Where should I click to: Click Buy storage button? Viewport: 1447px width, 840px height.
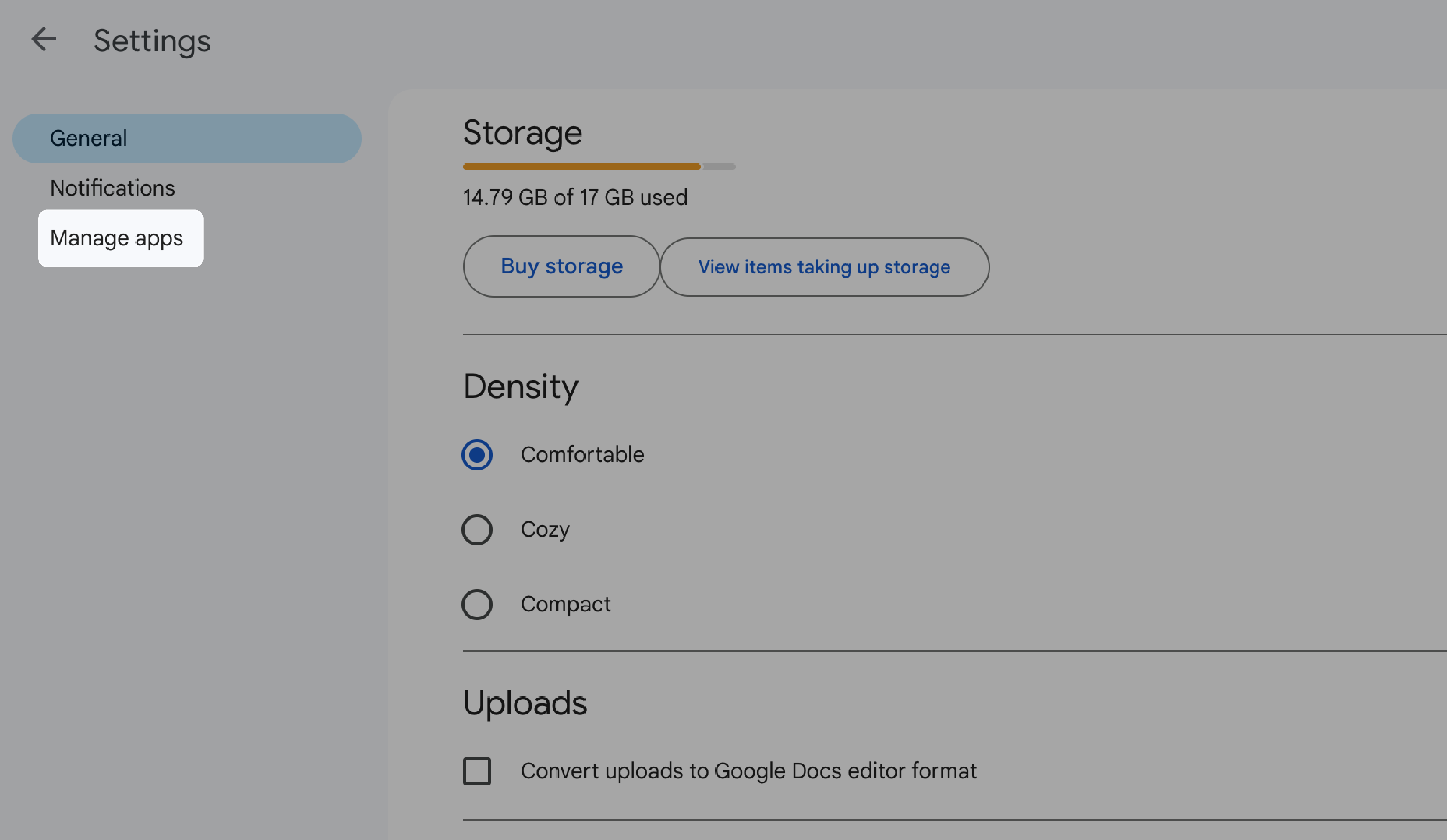point(561,266)
